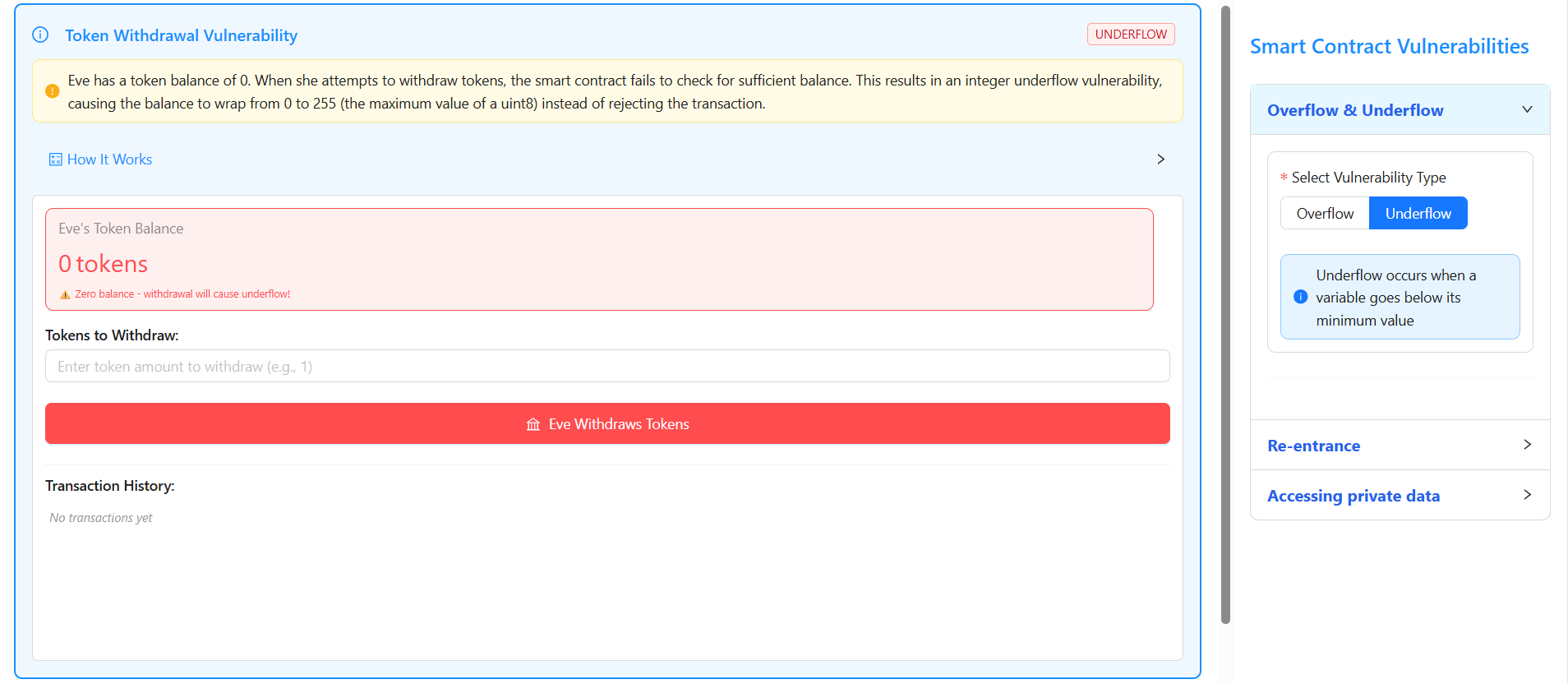Click the yellow warning icon in the alert

[52, 91]
